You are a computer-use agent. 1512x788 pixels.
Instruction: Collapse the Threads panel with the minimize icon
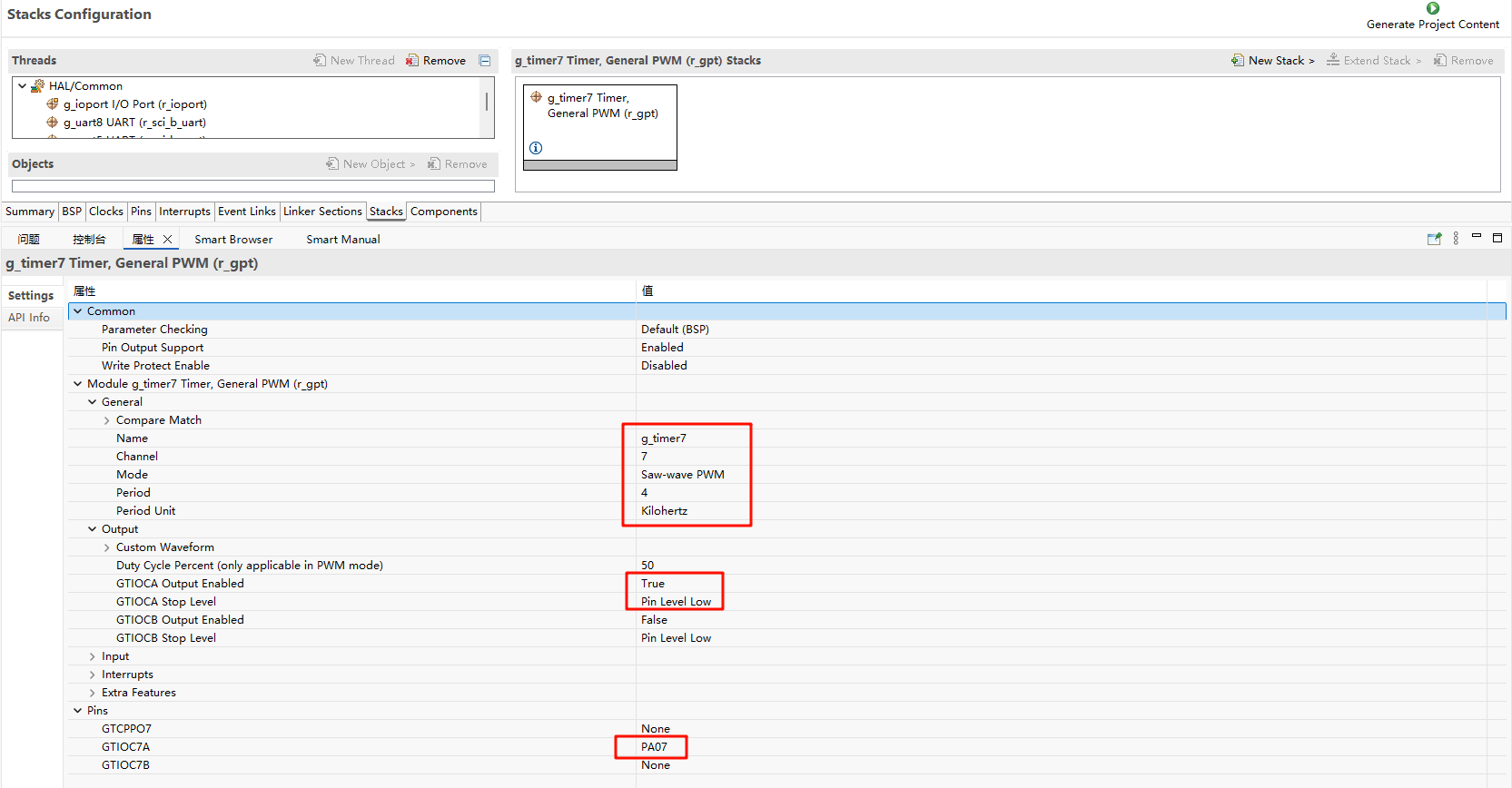485,61
